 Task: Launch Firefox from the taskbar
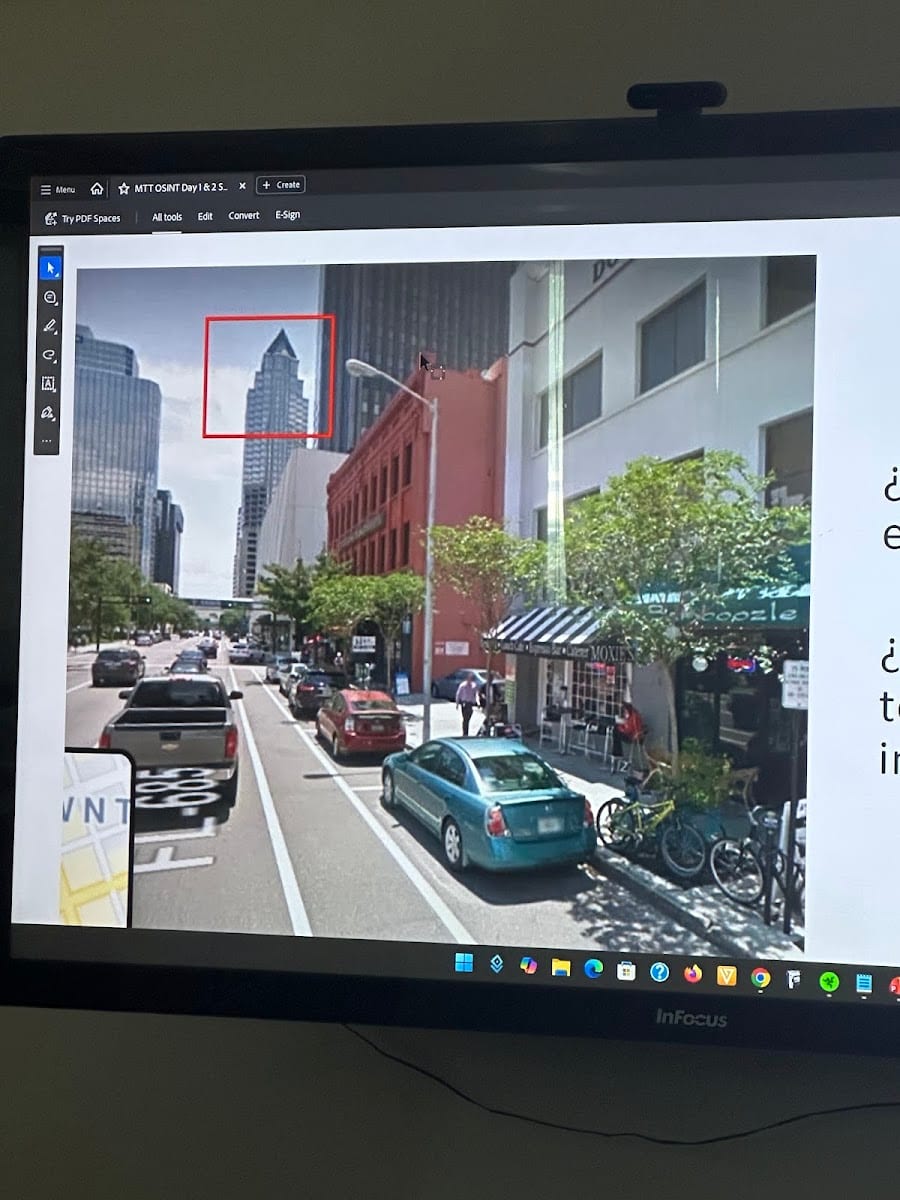pyautogui.click(x=693, y=973)
